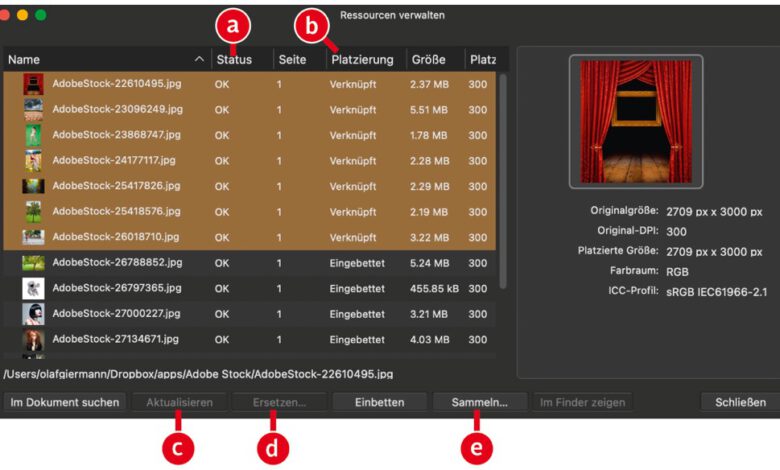780x470 pixels.
Task: Click the resource list vertical scrollbar
Action: [x=503, y=182]
